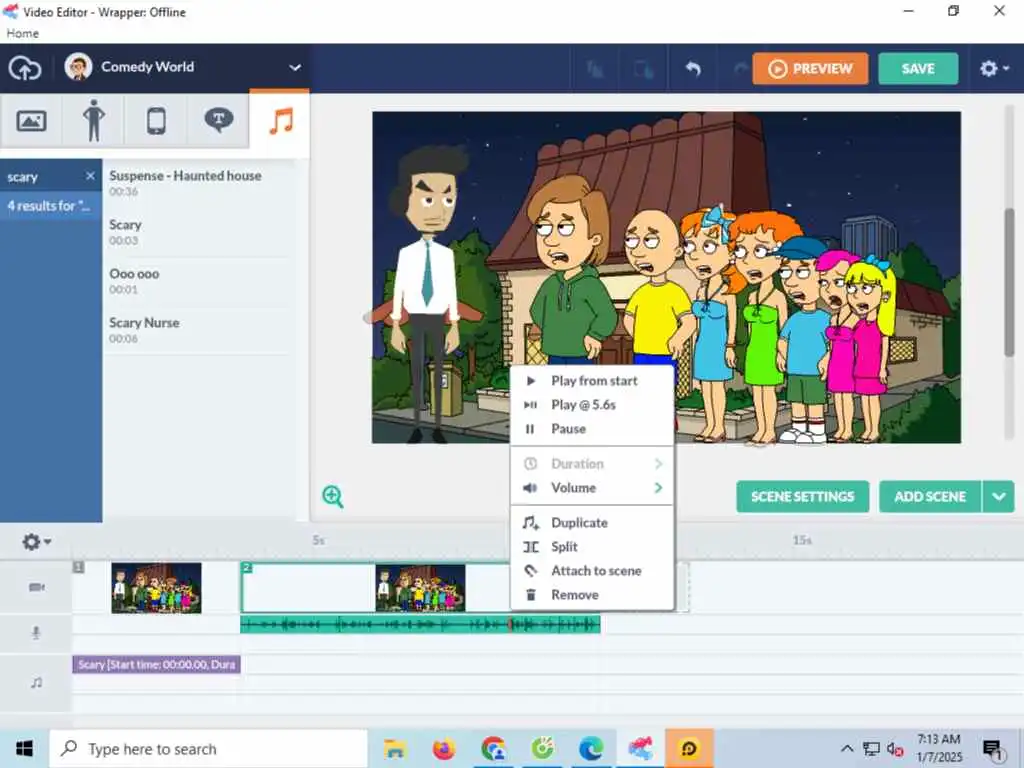Open the text bubble tab
1024x768 pixels.
coord(218,121)
